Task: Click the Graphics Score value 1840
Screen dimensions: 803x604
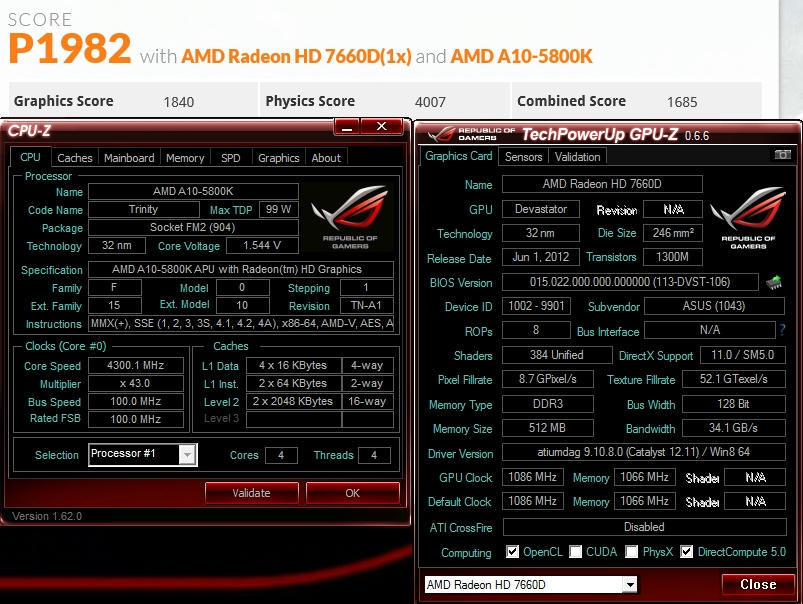Action: point(179,102)
